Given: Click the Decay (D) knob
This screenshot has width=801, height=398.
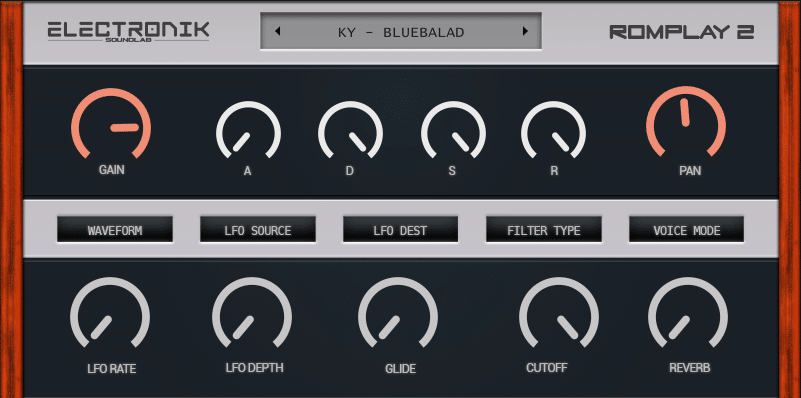Looking at the screenshot, I should coord(350,129).
